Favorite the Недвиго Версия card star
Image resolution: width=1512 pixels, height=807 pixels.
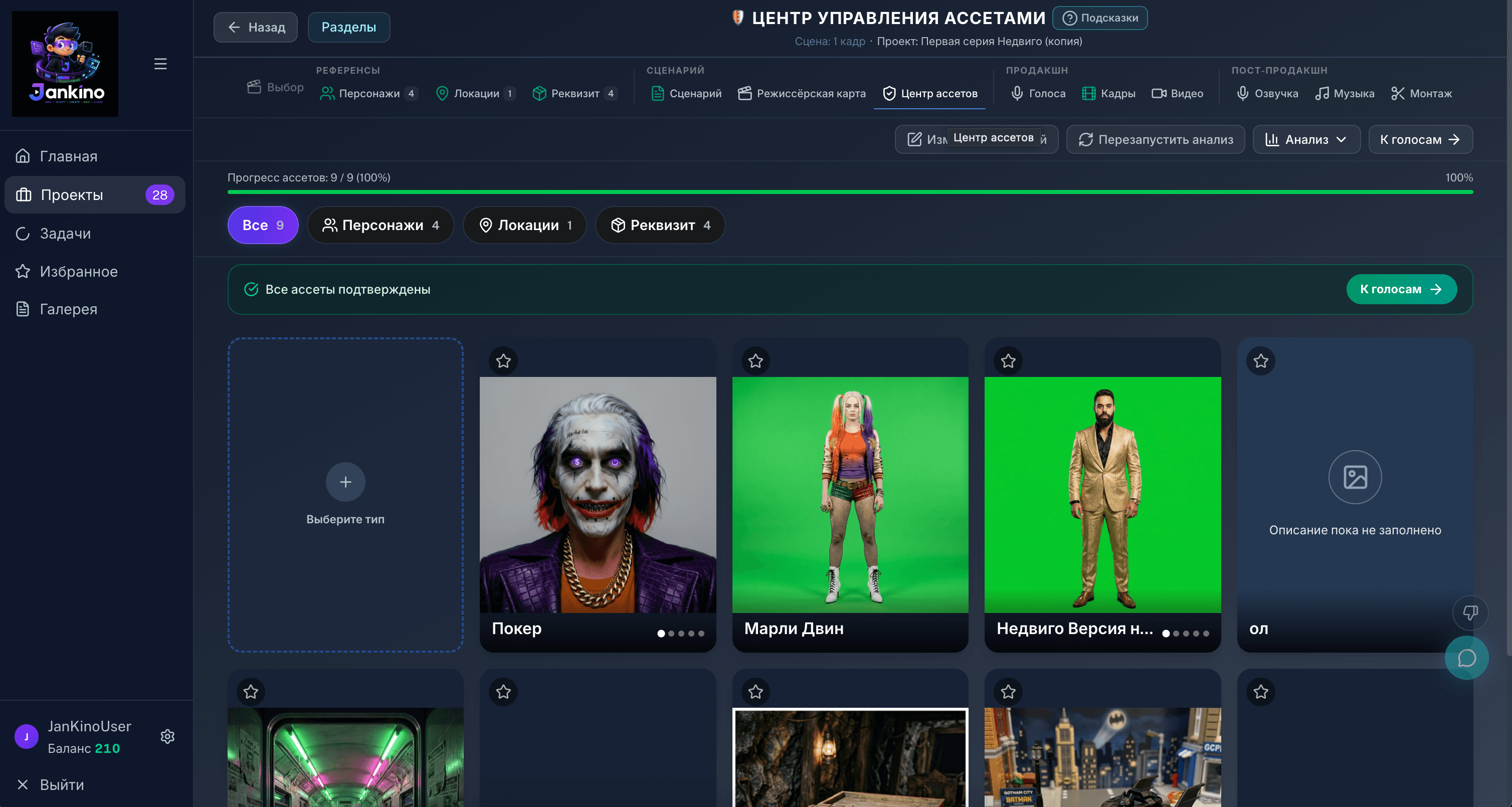coord(1008,360)
